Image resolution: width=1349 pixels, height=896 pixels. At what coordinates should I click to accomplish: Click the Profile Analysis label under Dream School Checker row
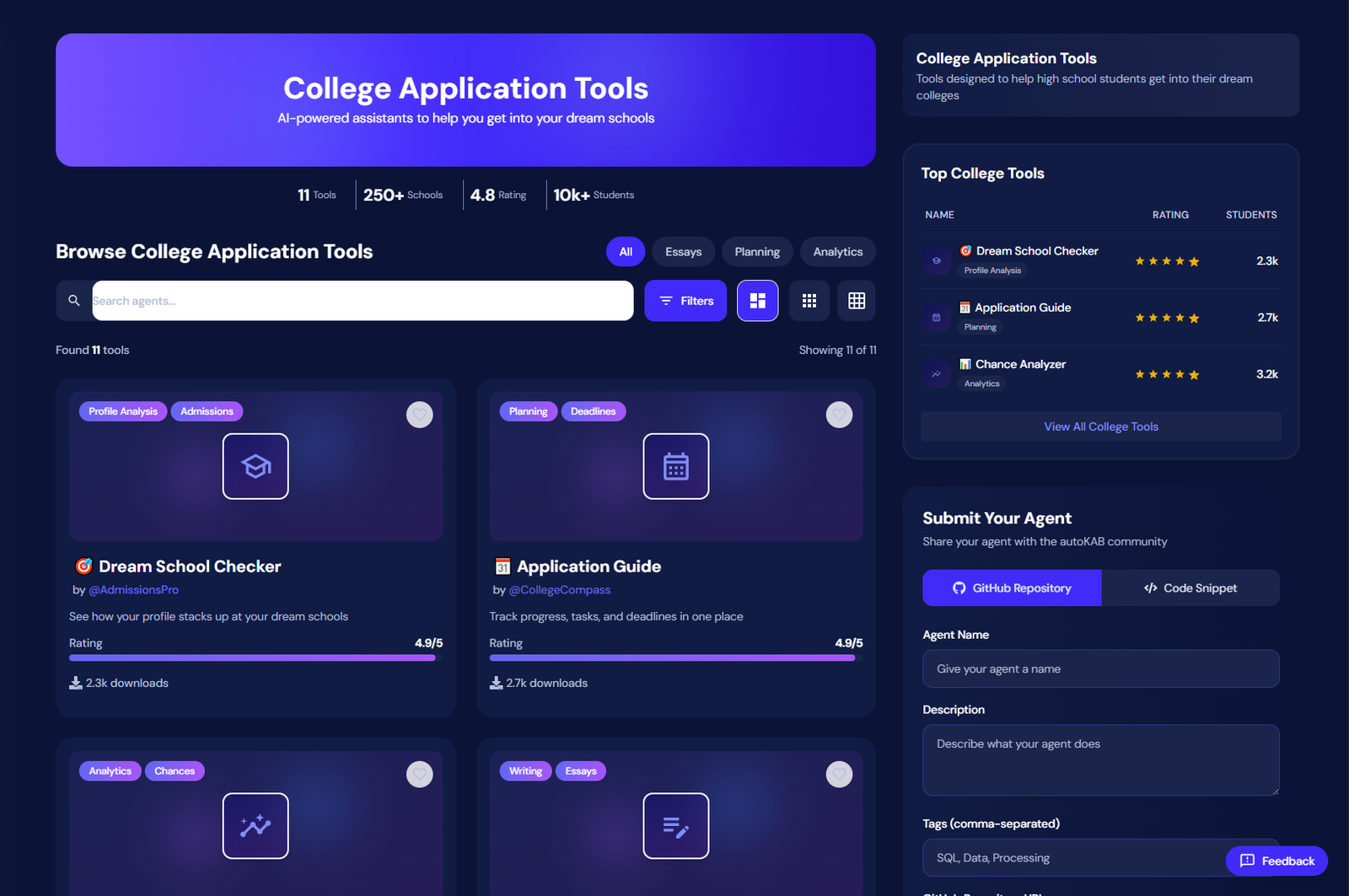coord(992,271)
